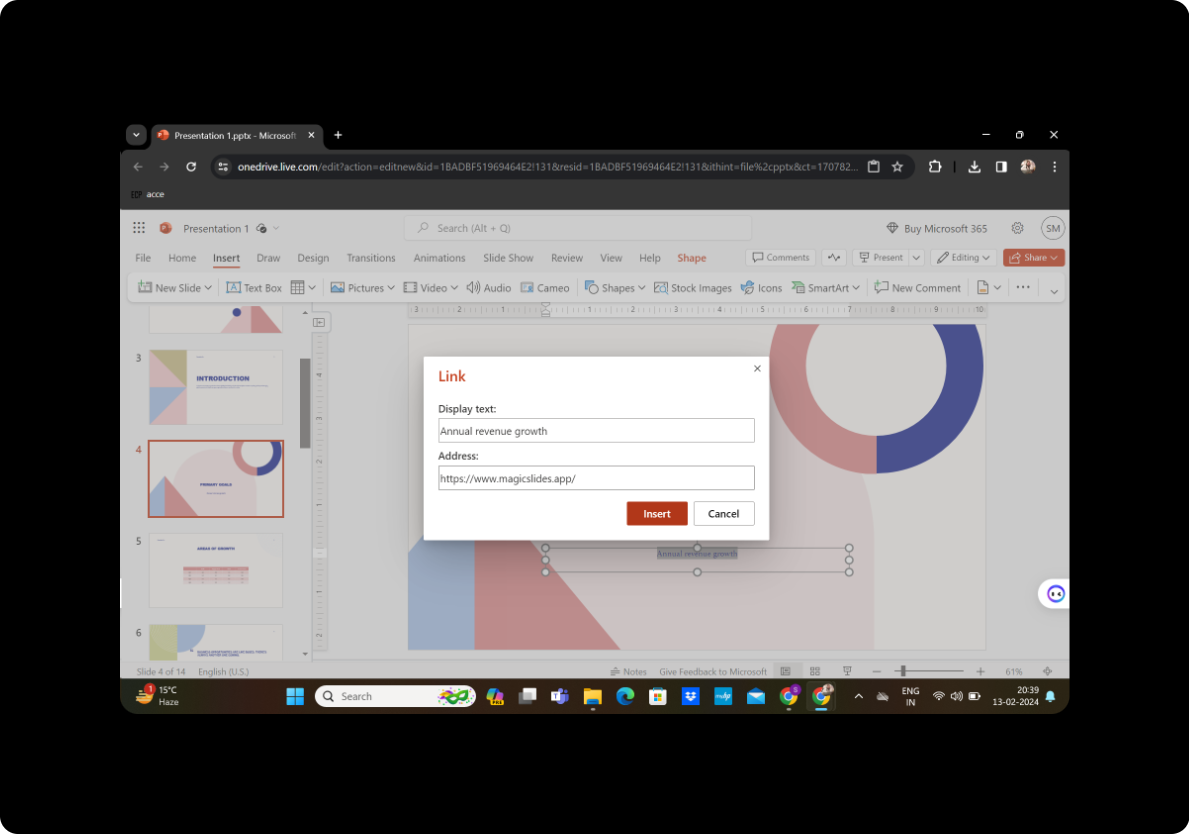Click Stock Images
Image resolution: width=1189 pixels, height=834 pixels.
[692, 288]
